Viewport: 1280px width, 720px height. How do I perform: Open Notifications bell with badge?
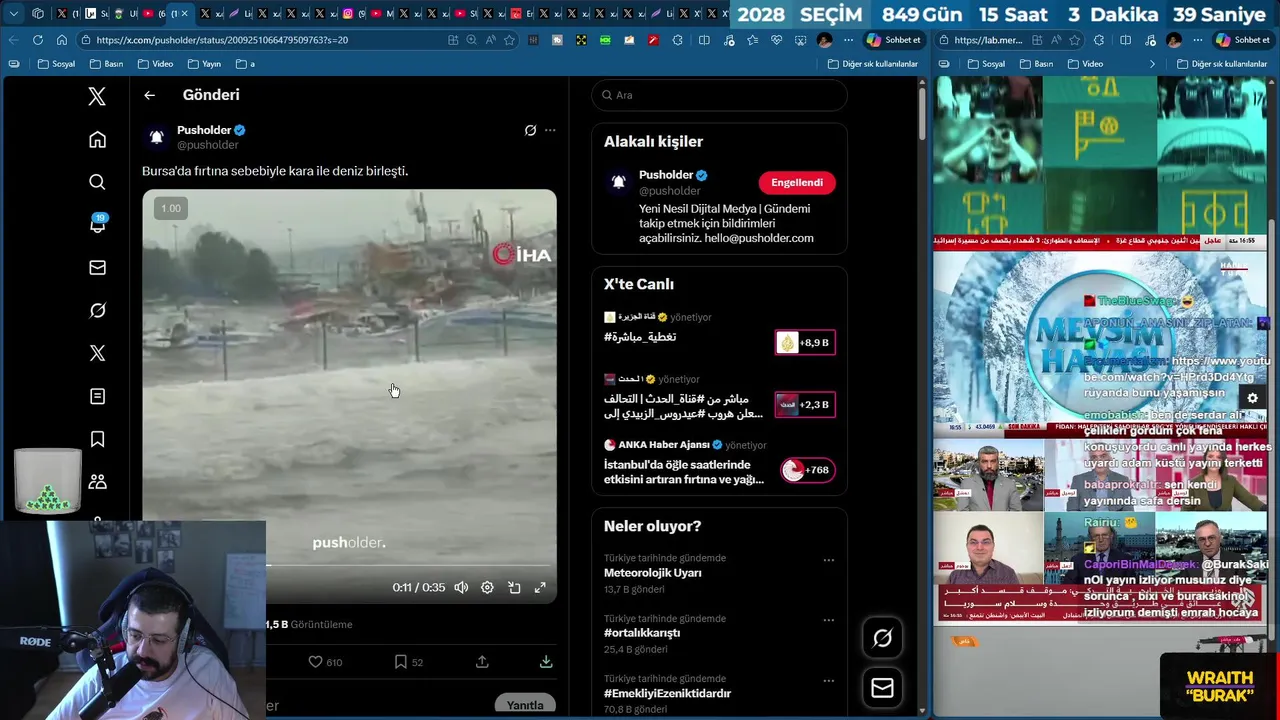point(97,224)
